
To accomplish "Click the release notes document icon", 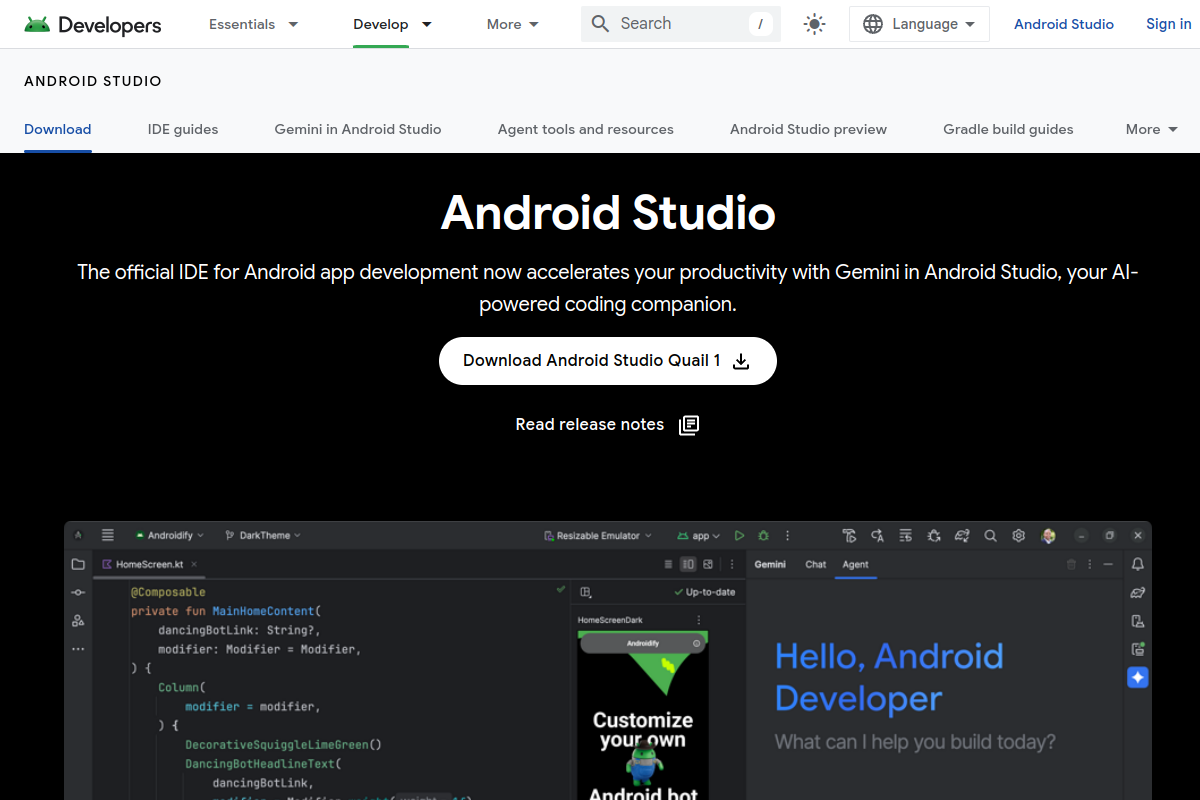I will tap(689, 425).
